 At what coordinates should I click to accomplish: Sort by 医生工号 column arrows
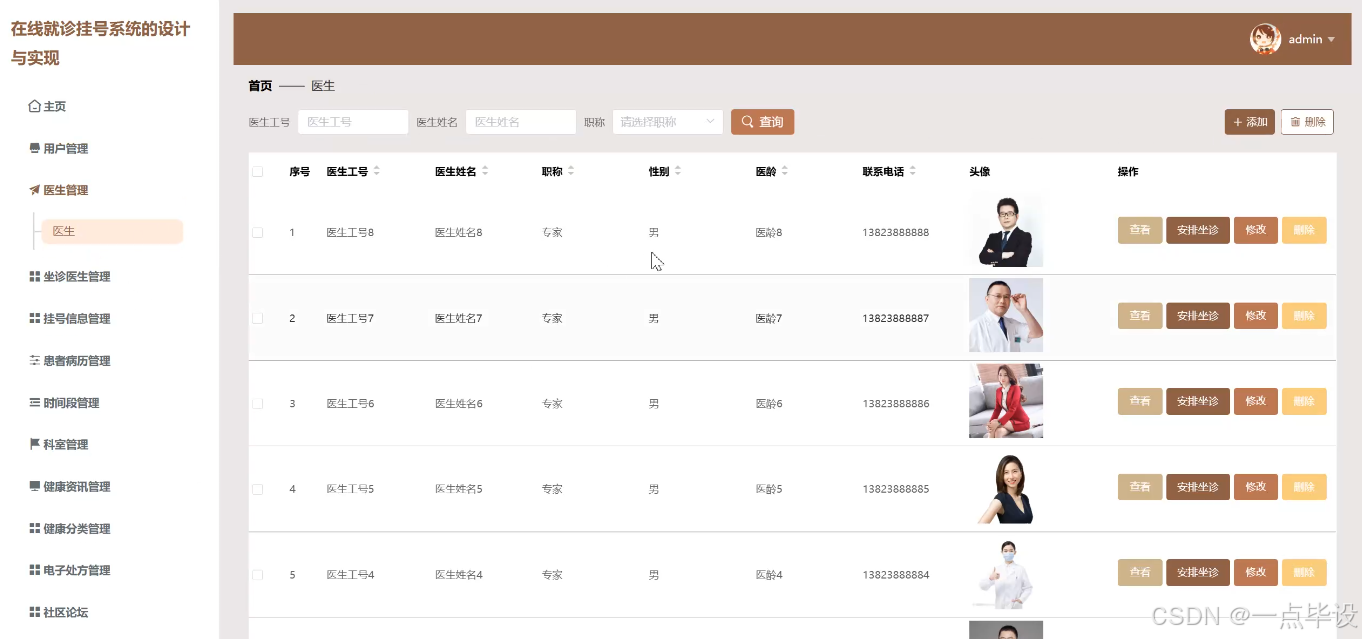click(x=377, y=171)
